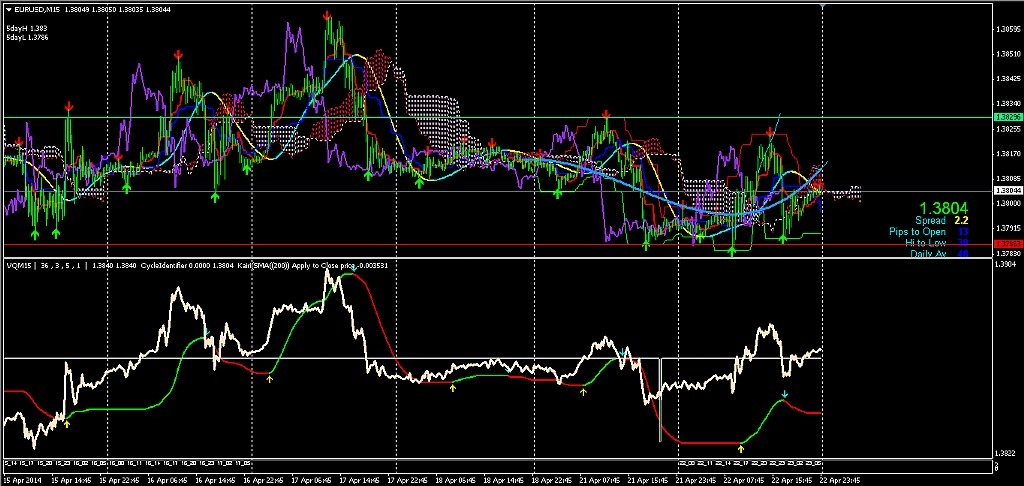Click the red sell arrow above the highest price peak
The height and width of the screenshot is (486, 1024).
coord(328,14)
